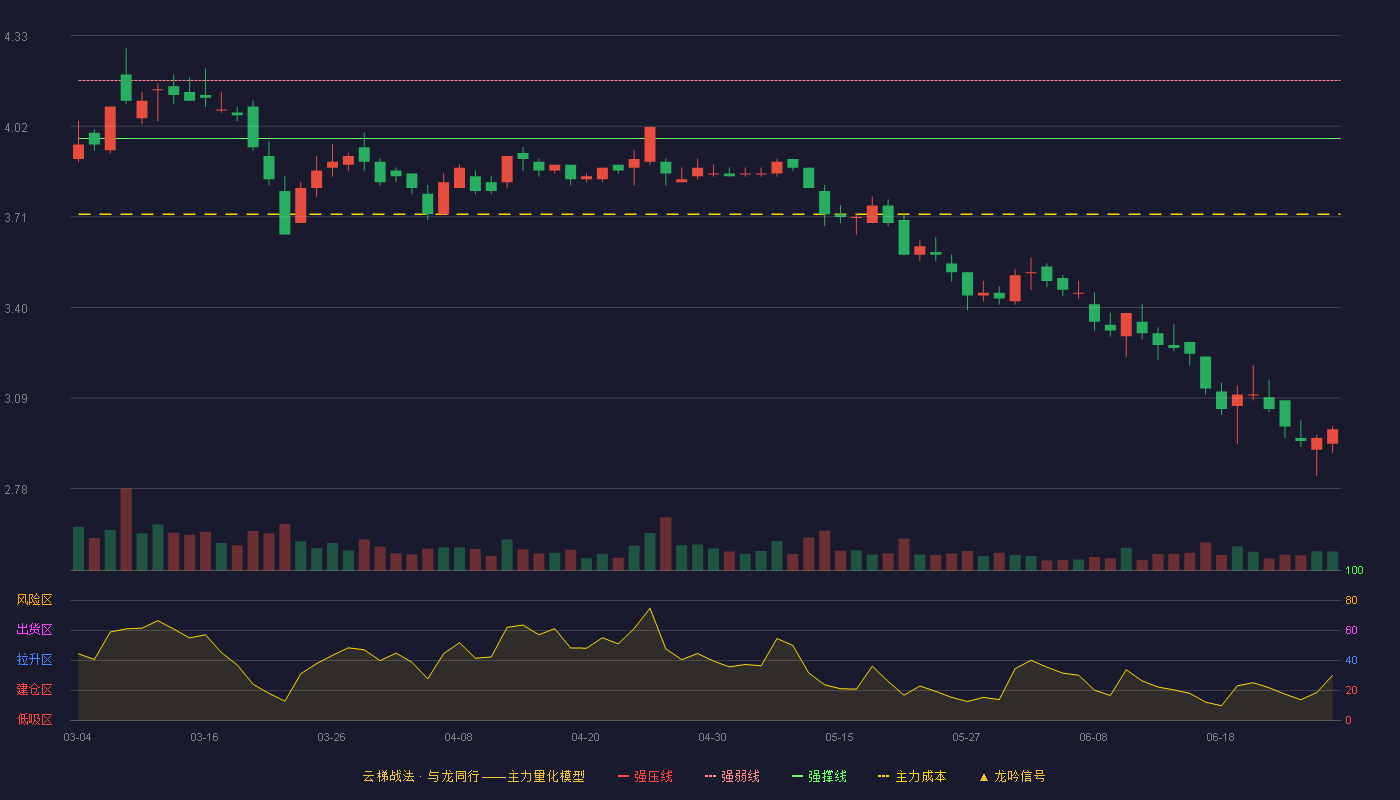Click the 06-08 date label
The height and width of the screenshot is (800, 1400).
[1094, 737]
